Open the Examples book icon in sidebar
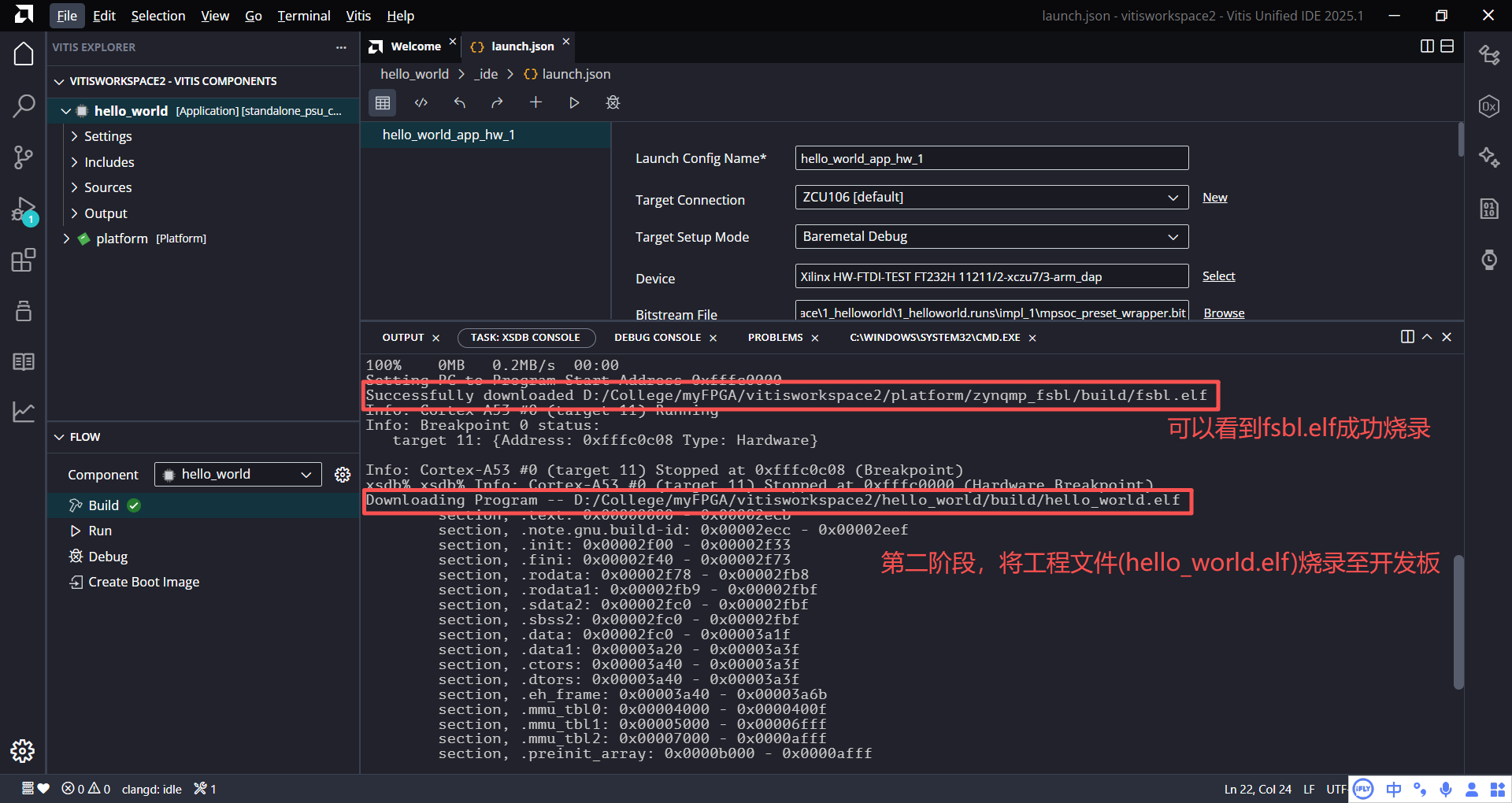 tap(24, 362)
